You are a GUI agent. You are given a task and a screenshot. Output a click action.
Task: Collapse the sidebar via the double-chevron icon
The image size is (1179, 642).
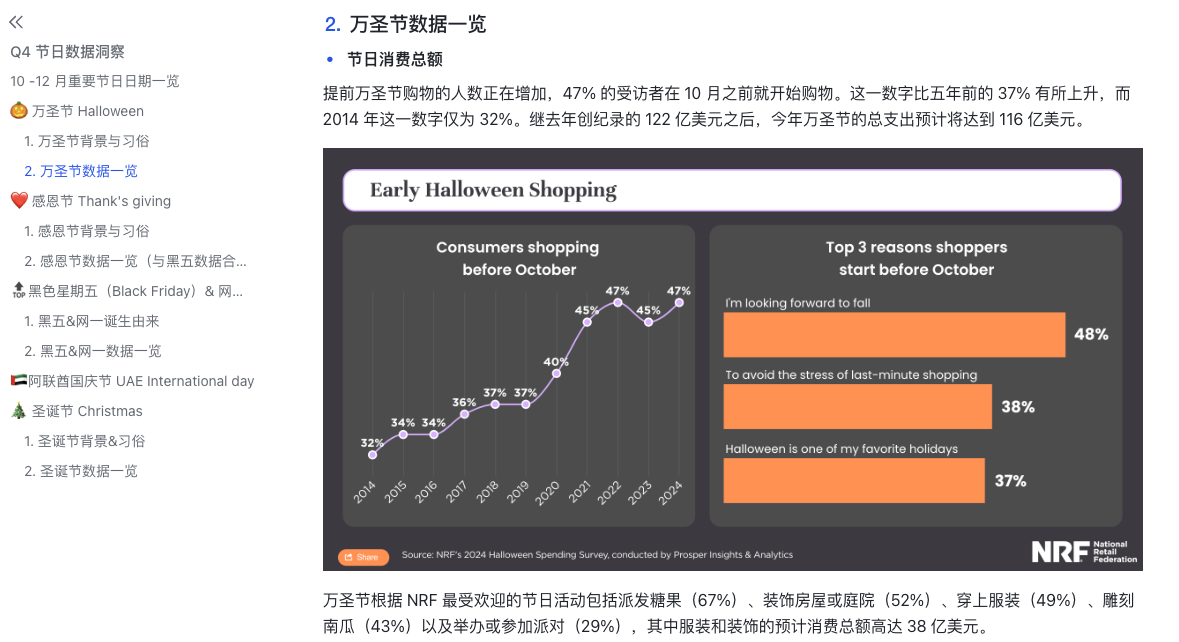pos(18,20)
